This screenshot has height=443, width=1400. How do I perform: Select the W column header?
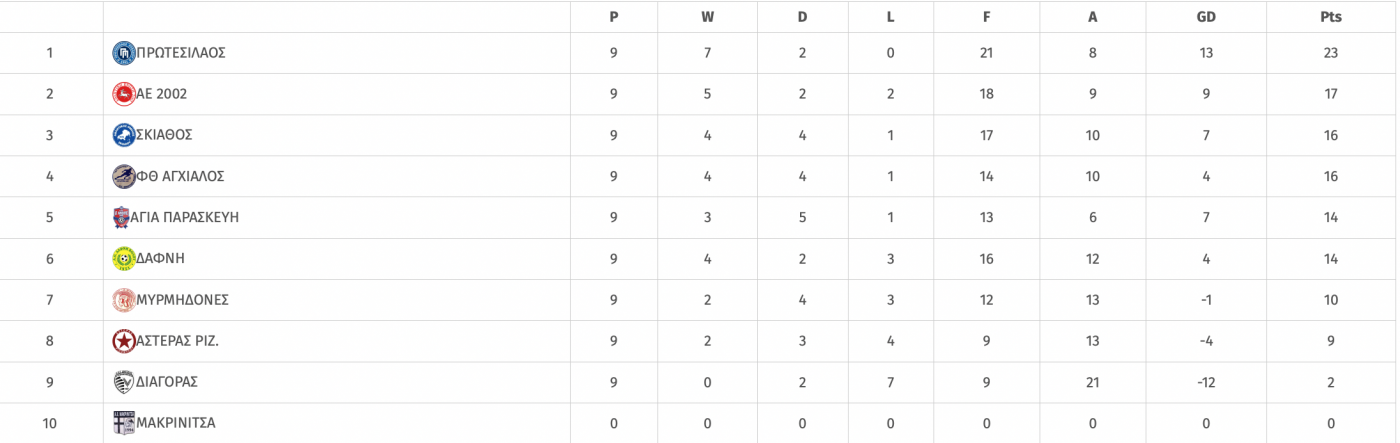coord(707,17)
